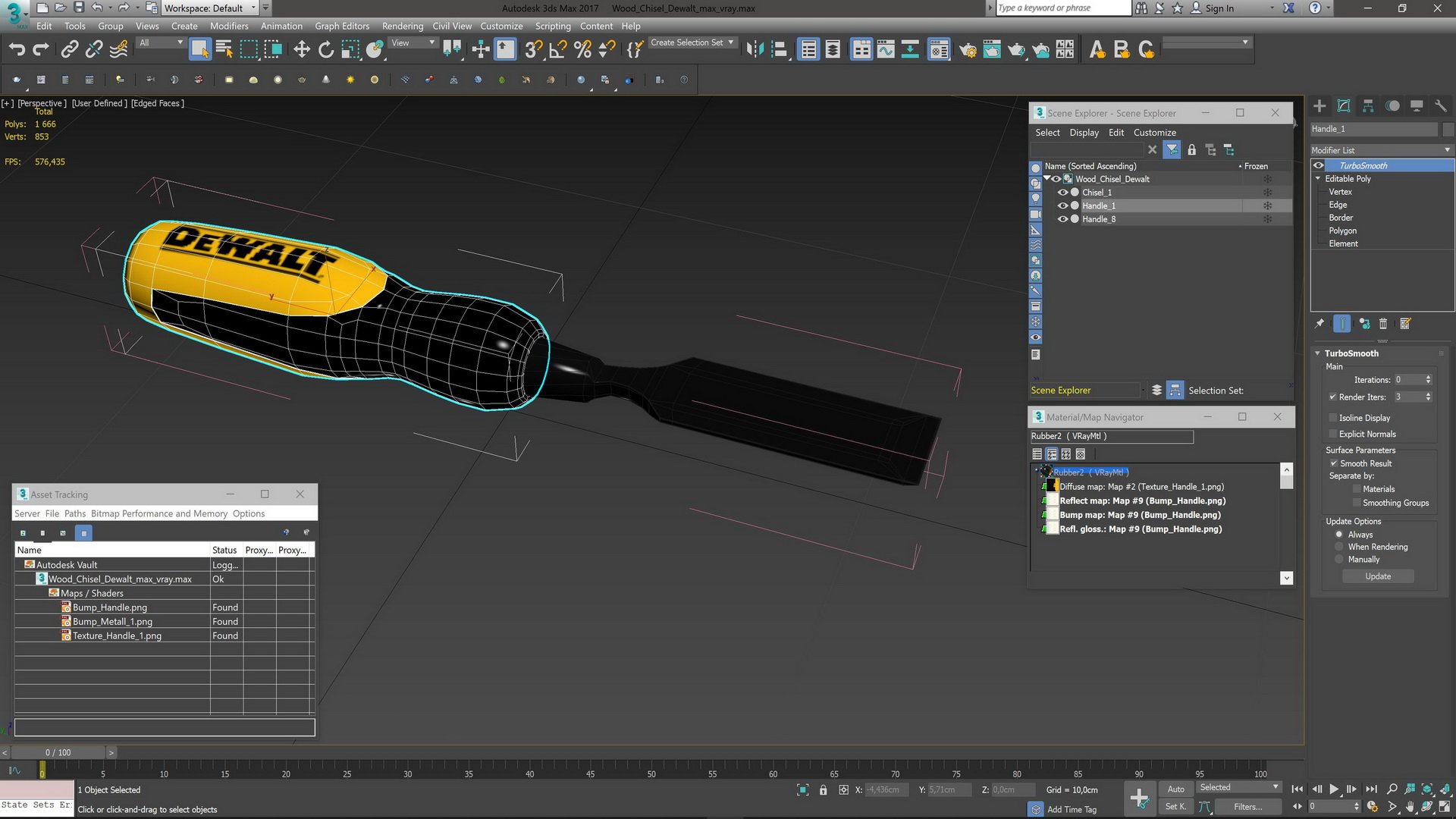Screen dimensions: 1456x819
Task: Open the Utilities command panel tab
Action: tap(1441, 106)
